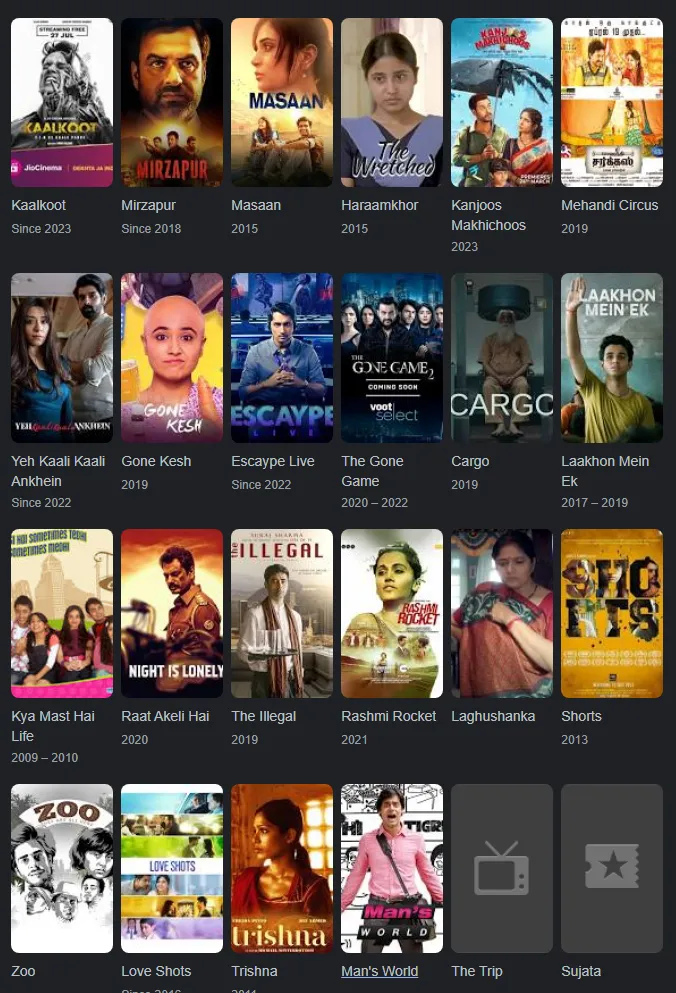Open The Gone Game poster
The image size is (676, 993).
click(x=392, y=358)
